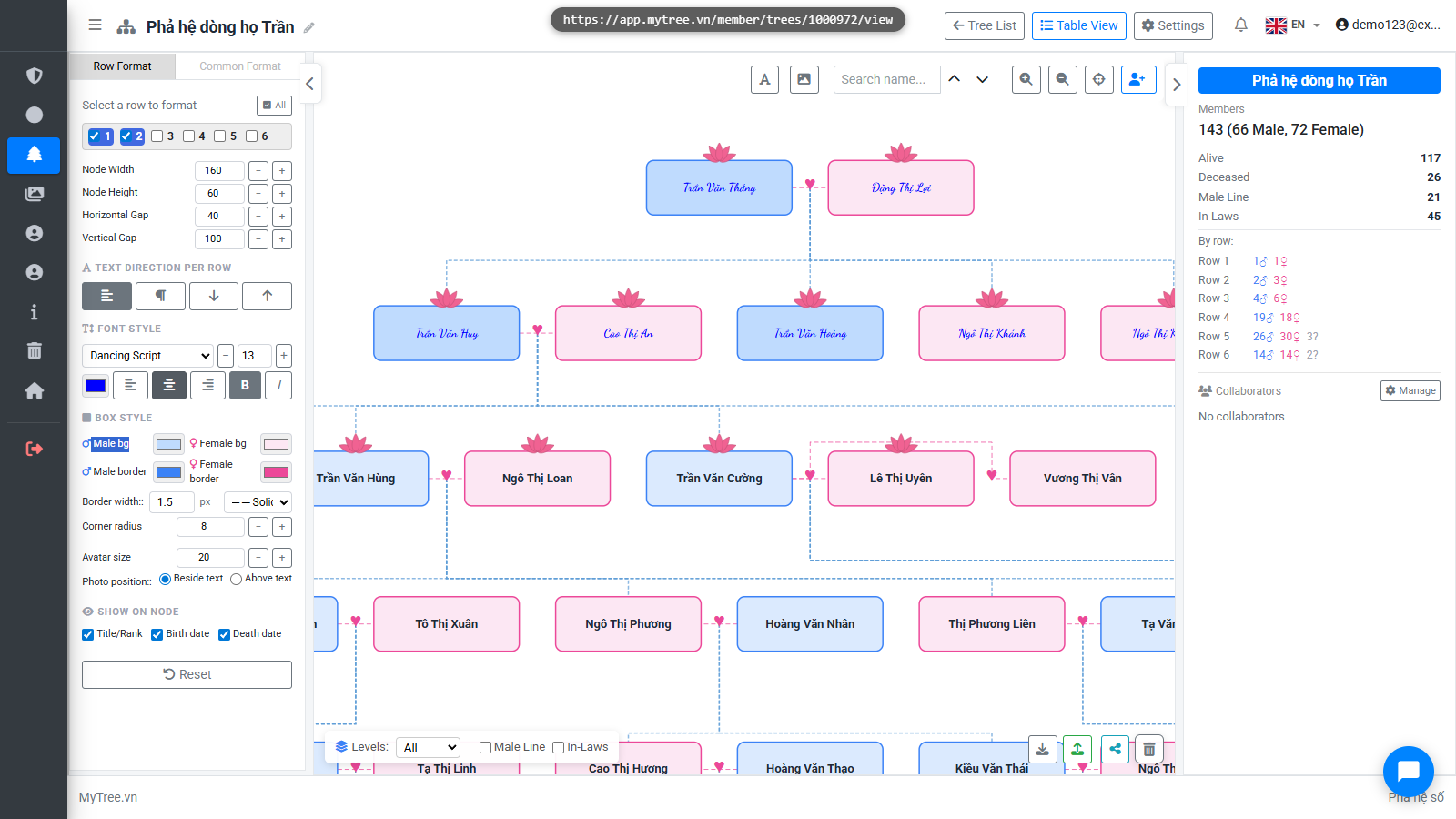
Task: Click the shield icon in left sidebar
Action: pyautogui.click(x=34, y=76)
